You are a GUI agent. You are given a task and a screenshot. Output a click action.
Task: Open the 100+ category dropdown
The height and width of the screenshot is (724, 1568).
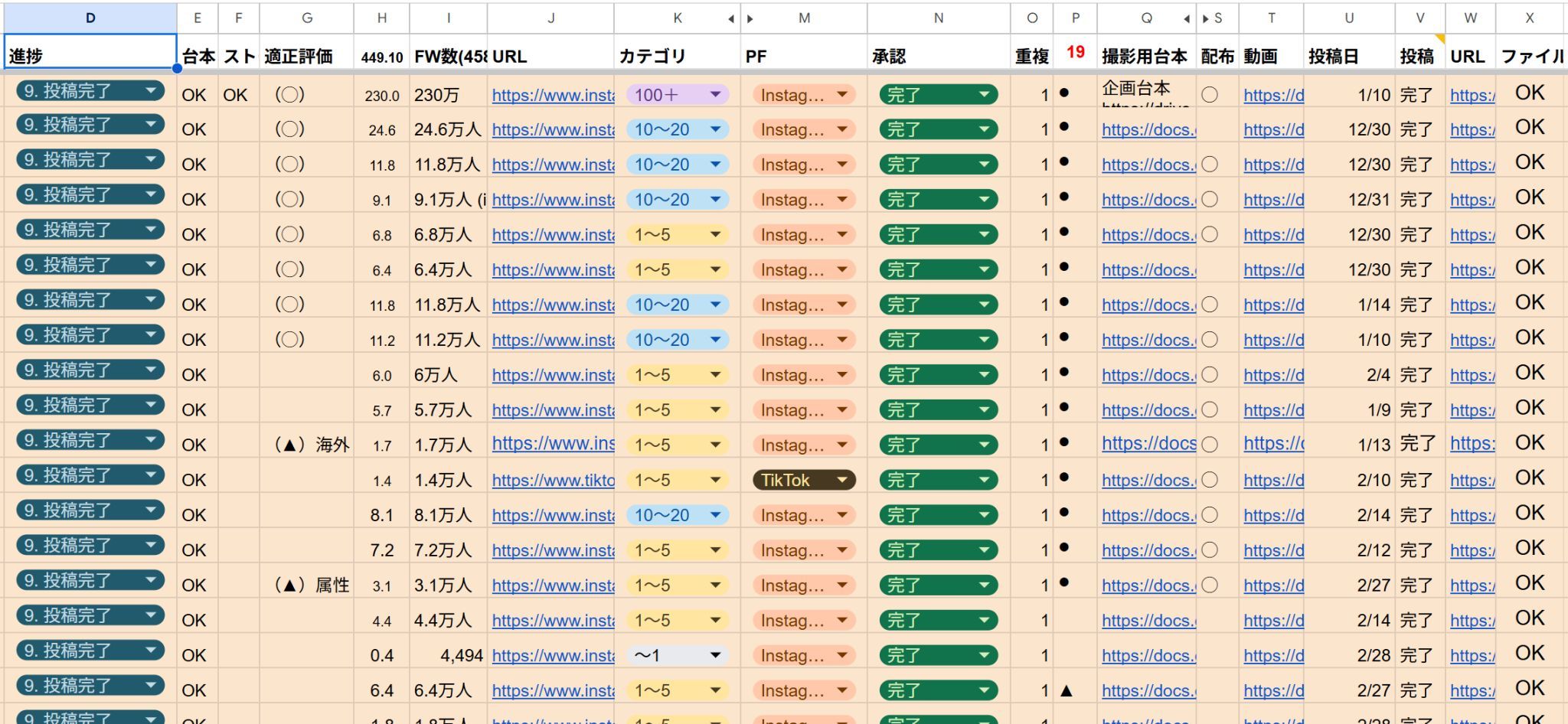pos(715,95)
